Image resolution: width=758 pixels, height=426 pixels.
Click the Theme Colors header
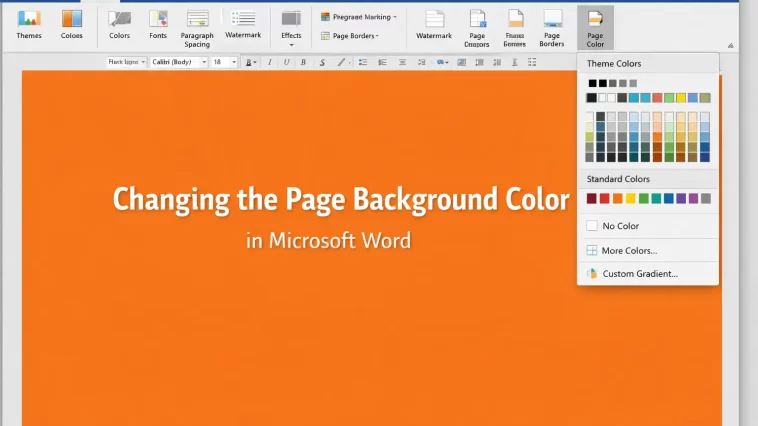(x=614, y=63)
